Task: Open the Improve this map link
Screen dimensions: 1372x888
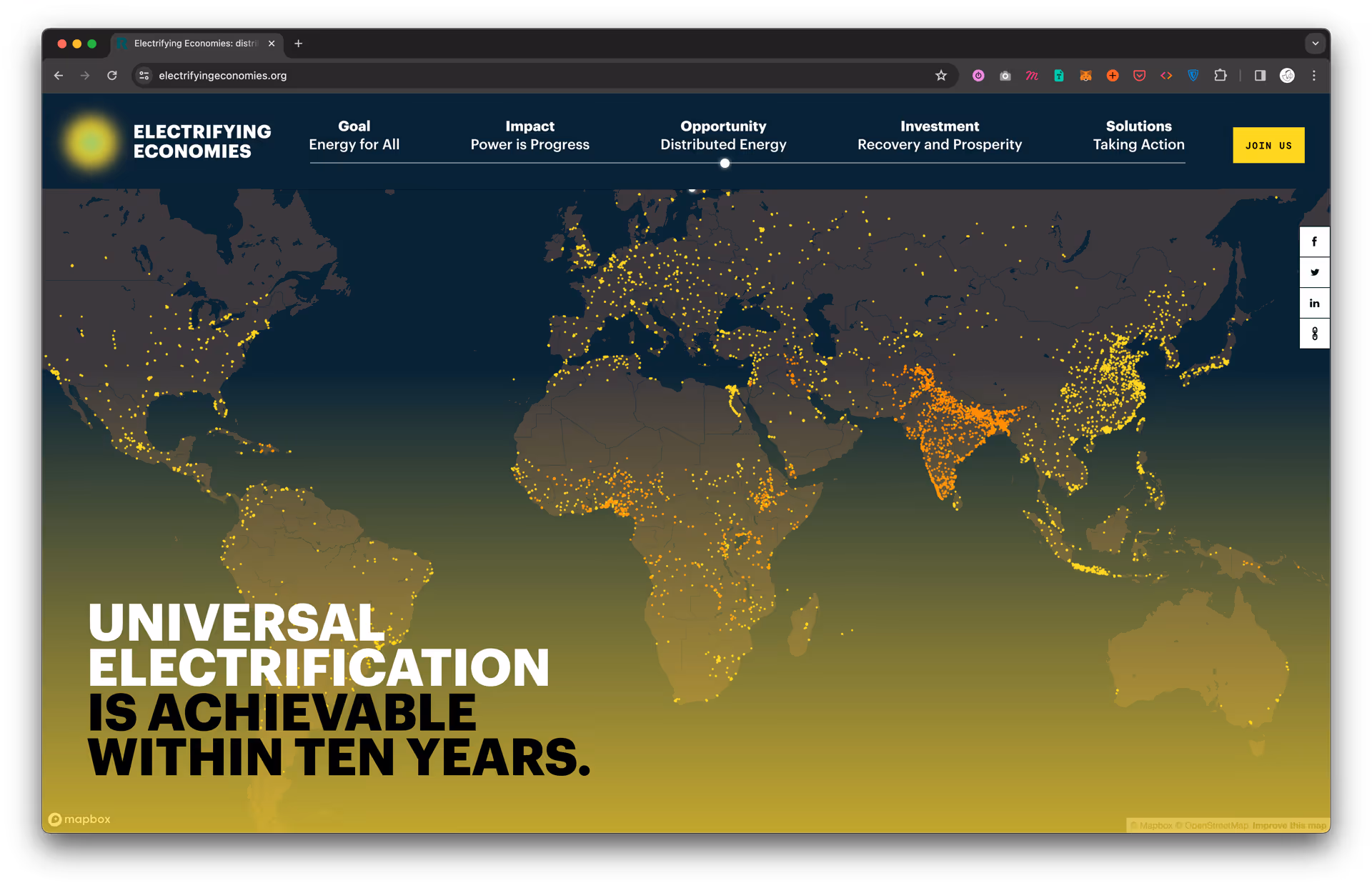Action: (x=1288, y=825)
